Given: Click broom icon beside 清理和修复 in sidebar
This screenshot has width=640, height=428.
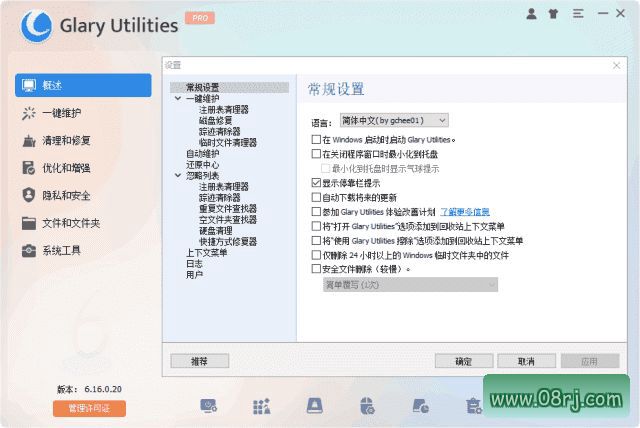Looking at the screenshot, I should click(29, 141).
